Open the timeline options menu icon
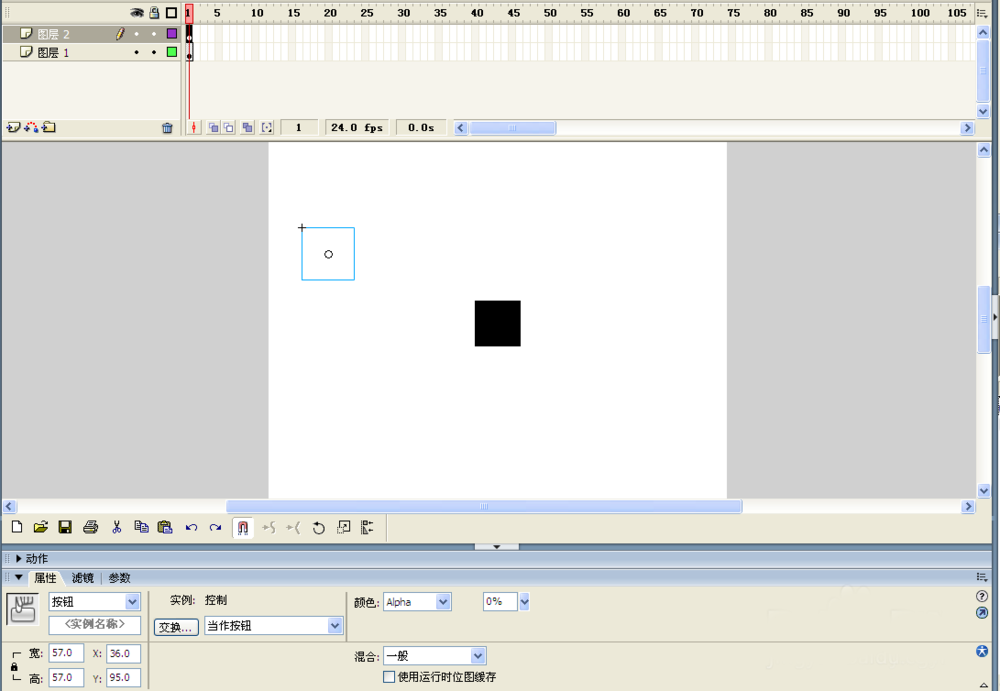 [982, 13]
